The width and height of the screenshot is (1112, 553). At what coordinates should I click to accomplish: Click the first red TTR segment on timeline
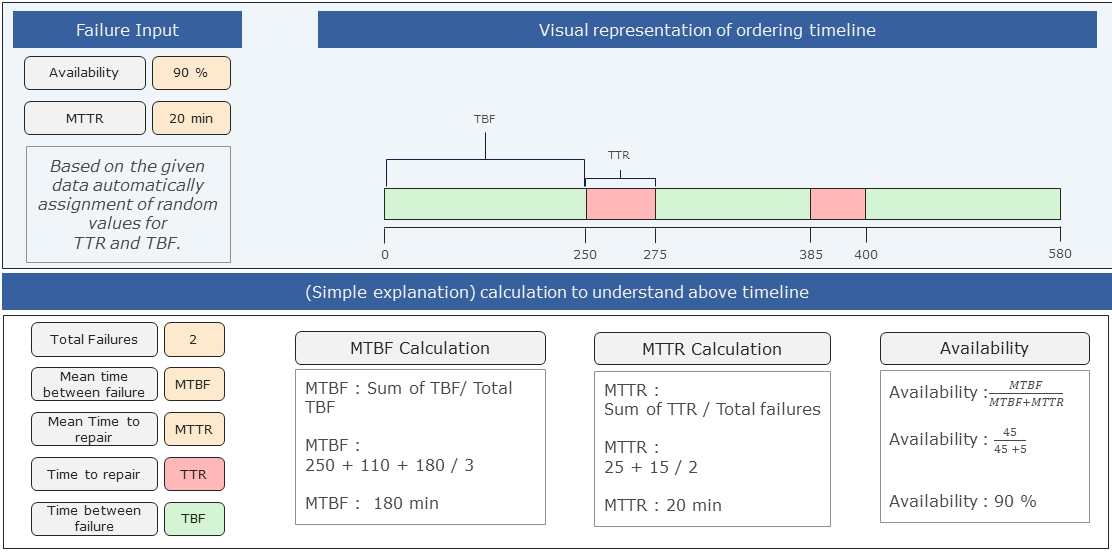click(x=620, y=203)
